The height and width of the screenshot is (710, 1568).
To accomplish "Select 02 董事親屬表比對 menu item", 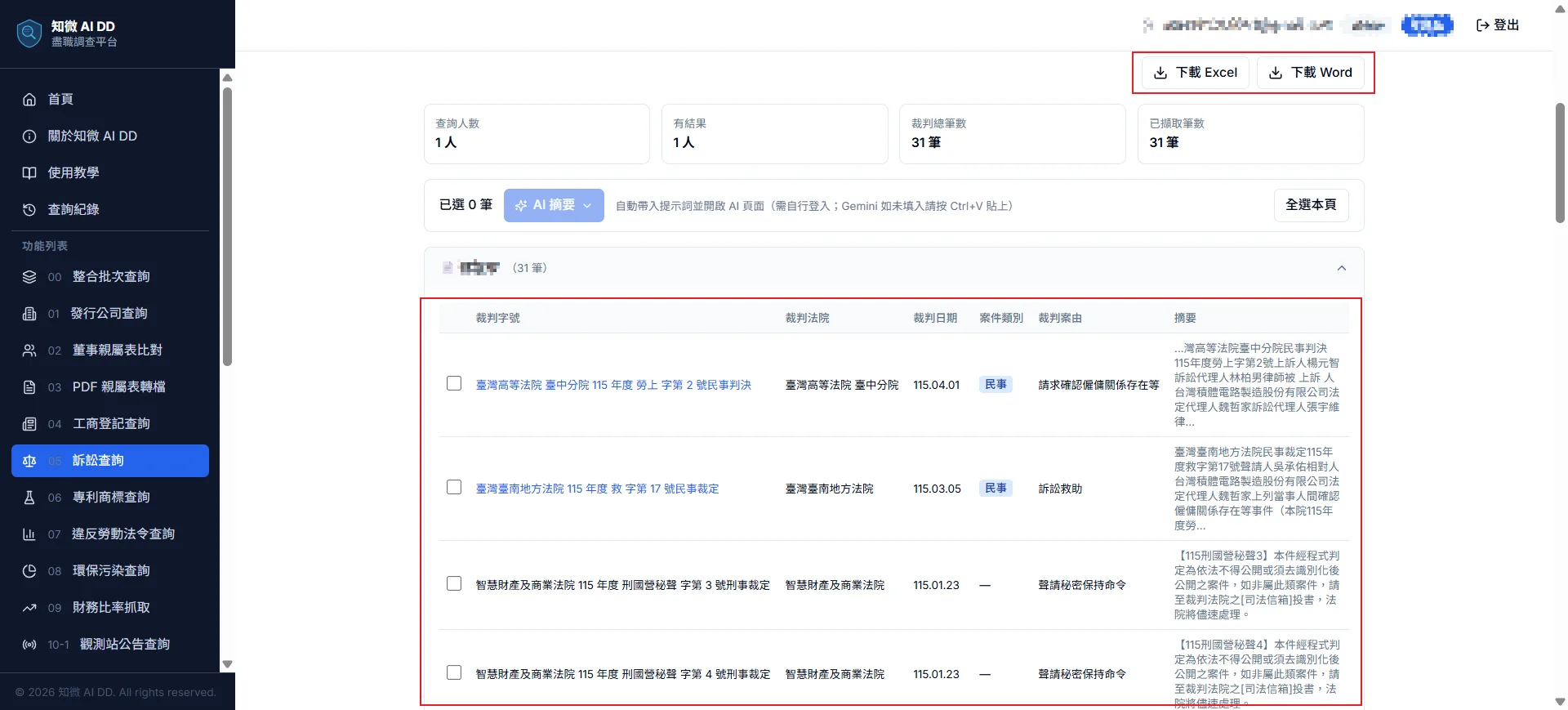I will (x=110, y=351).
